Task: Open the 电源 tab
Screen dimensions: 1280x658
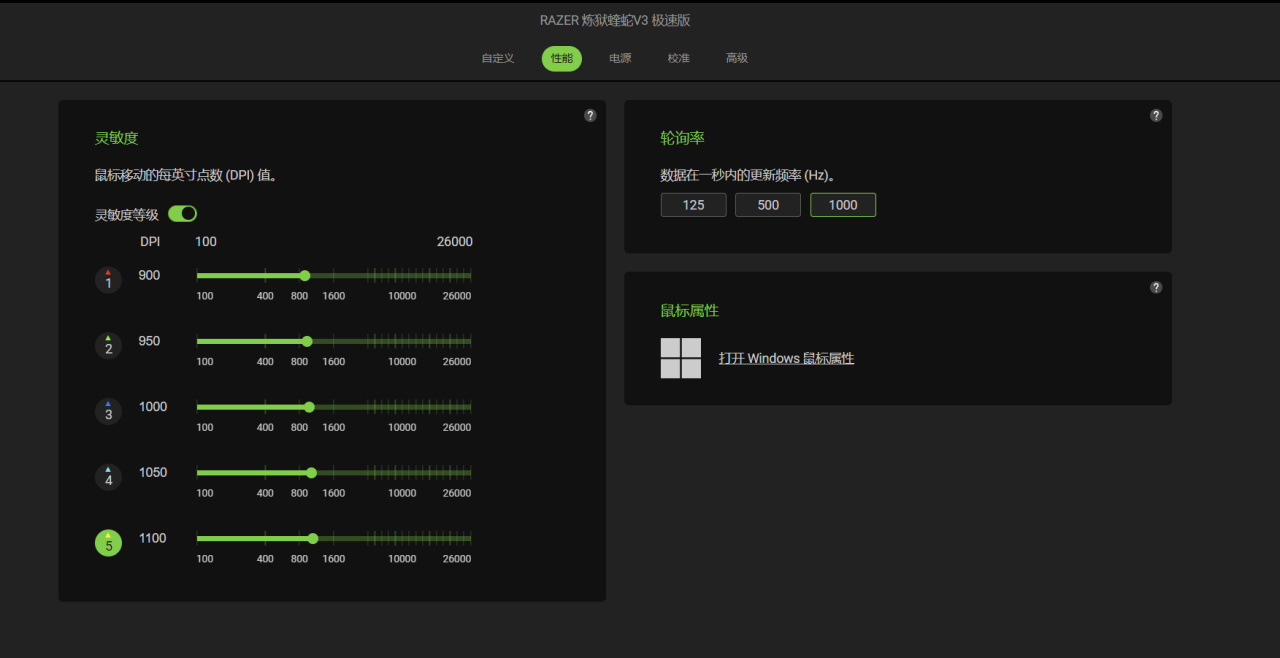Action: click(x=620, y=58)
